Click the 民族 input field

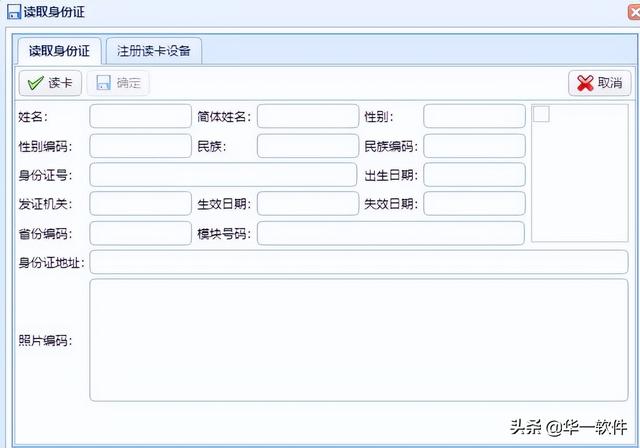point(308,146)
